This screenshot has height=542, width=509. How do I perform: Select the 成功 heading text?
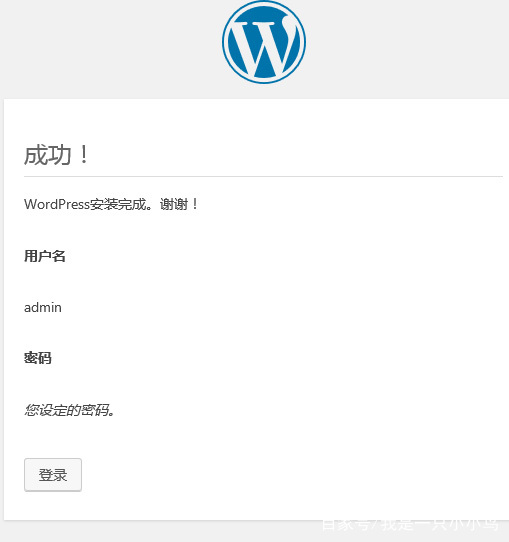pyautogui.click(x=48, y=155)
